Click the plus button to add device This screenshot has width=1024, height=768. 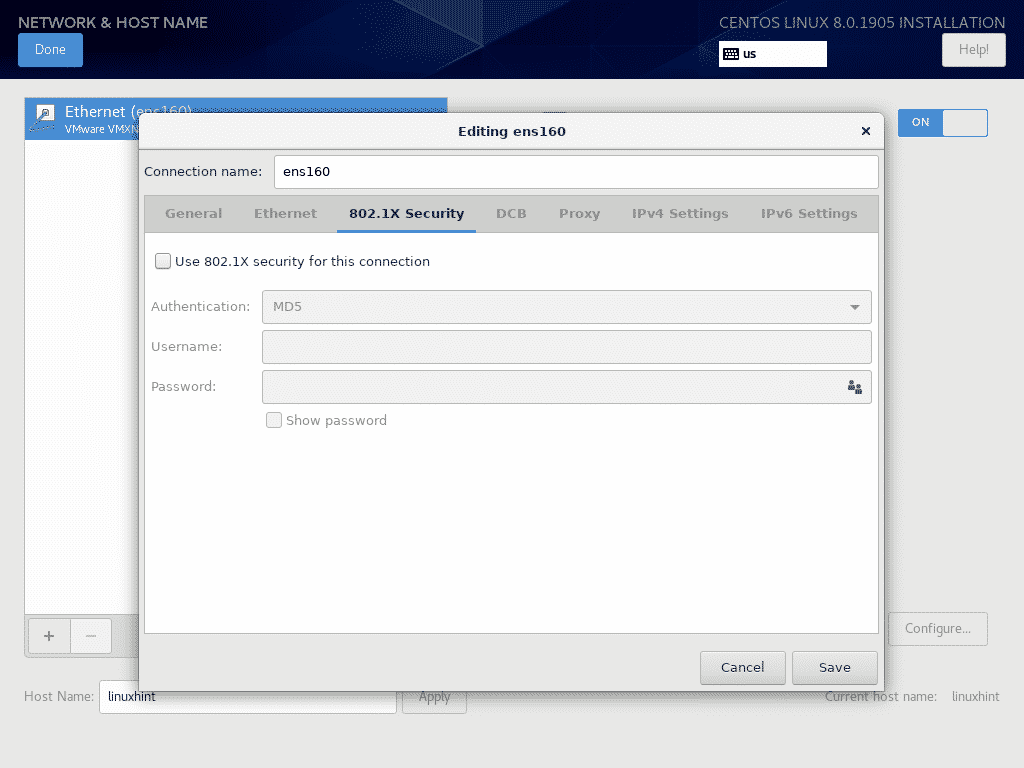coord(49,636)
